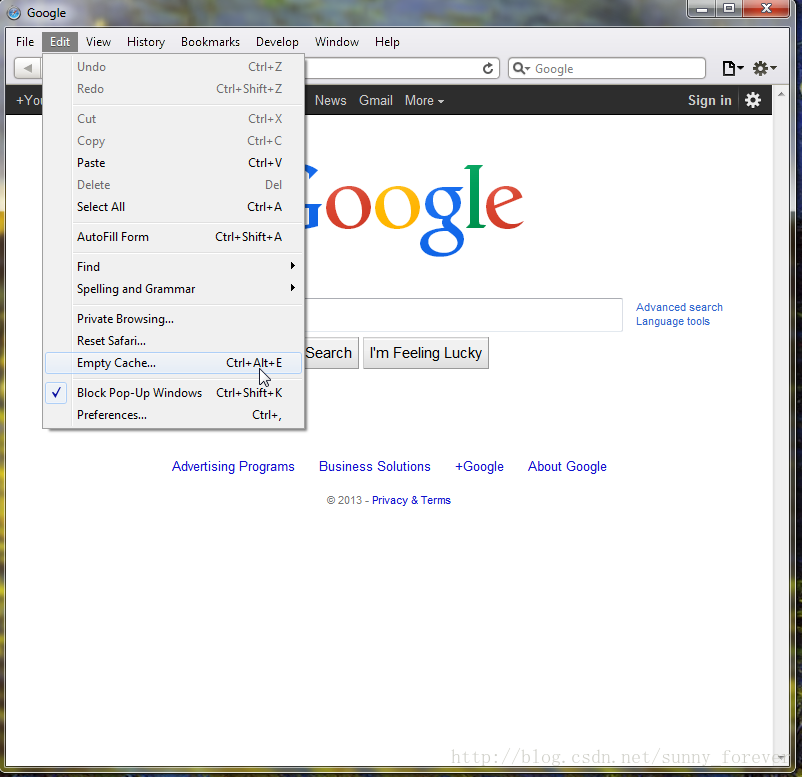Open the Bookmarks menu
Image resolution: width=802 pixels, height=777 pixels.
(210, 42)
